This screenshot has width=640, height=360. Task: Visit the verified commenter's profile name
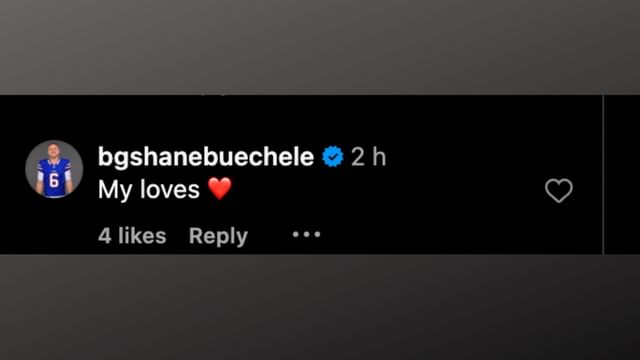tap(206, 157)
